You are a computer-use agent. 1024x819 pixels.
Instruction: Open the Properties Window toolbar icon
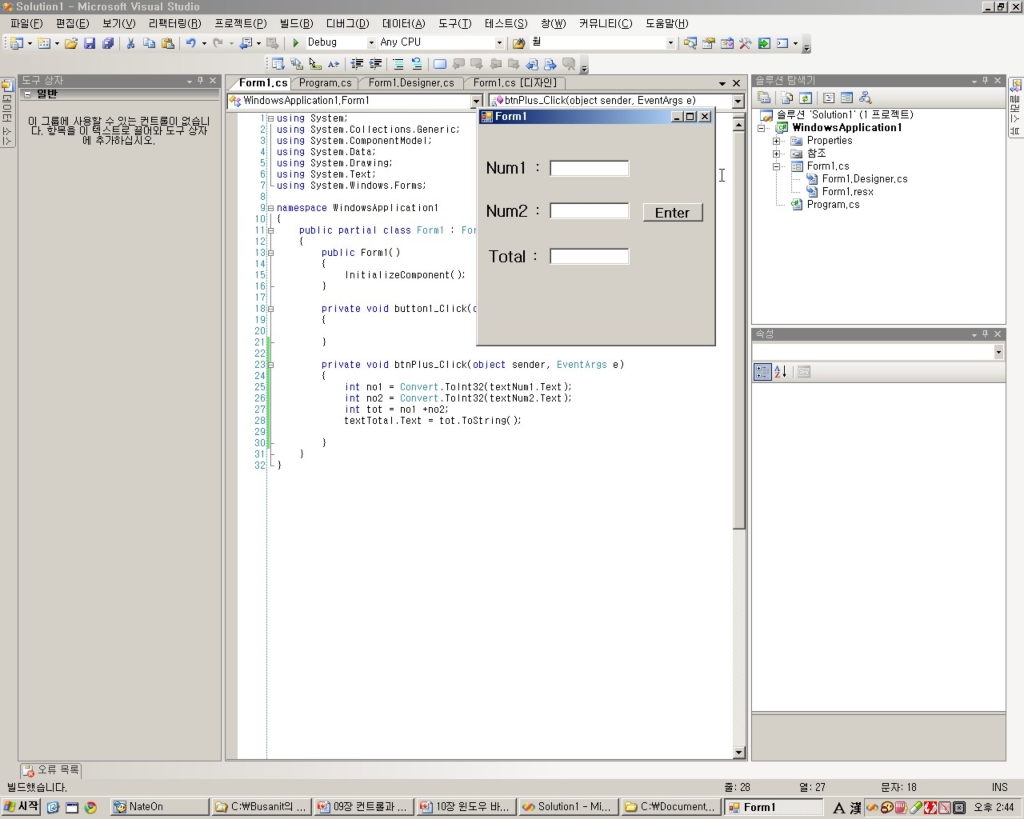click(x=708, y=43)
